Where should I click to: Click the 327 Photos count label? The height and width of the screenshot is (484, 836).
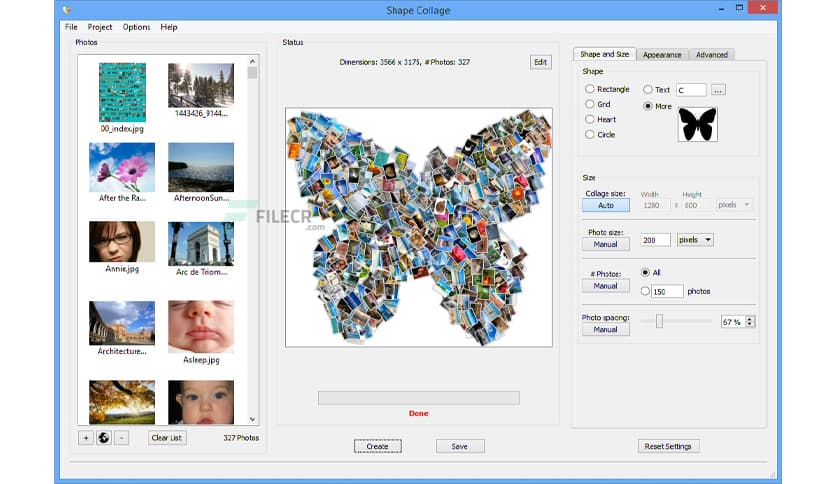[241, 438]
